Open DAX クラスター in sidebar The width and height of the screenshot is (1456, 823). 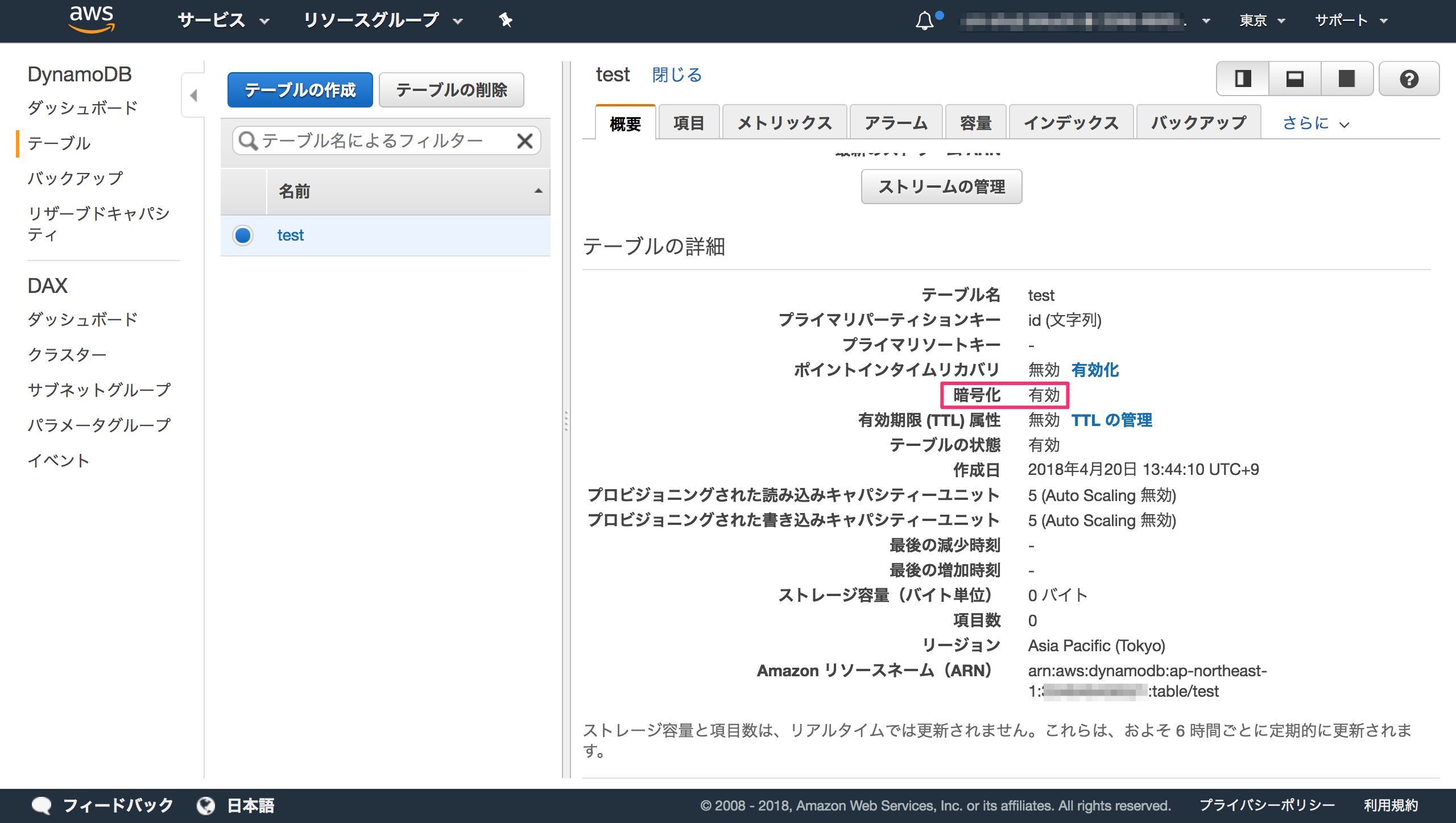coord(67,355)
